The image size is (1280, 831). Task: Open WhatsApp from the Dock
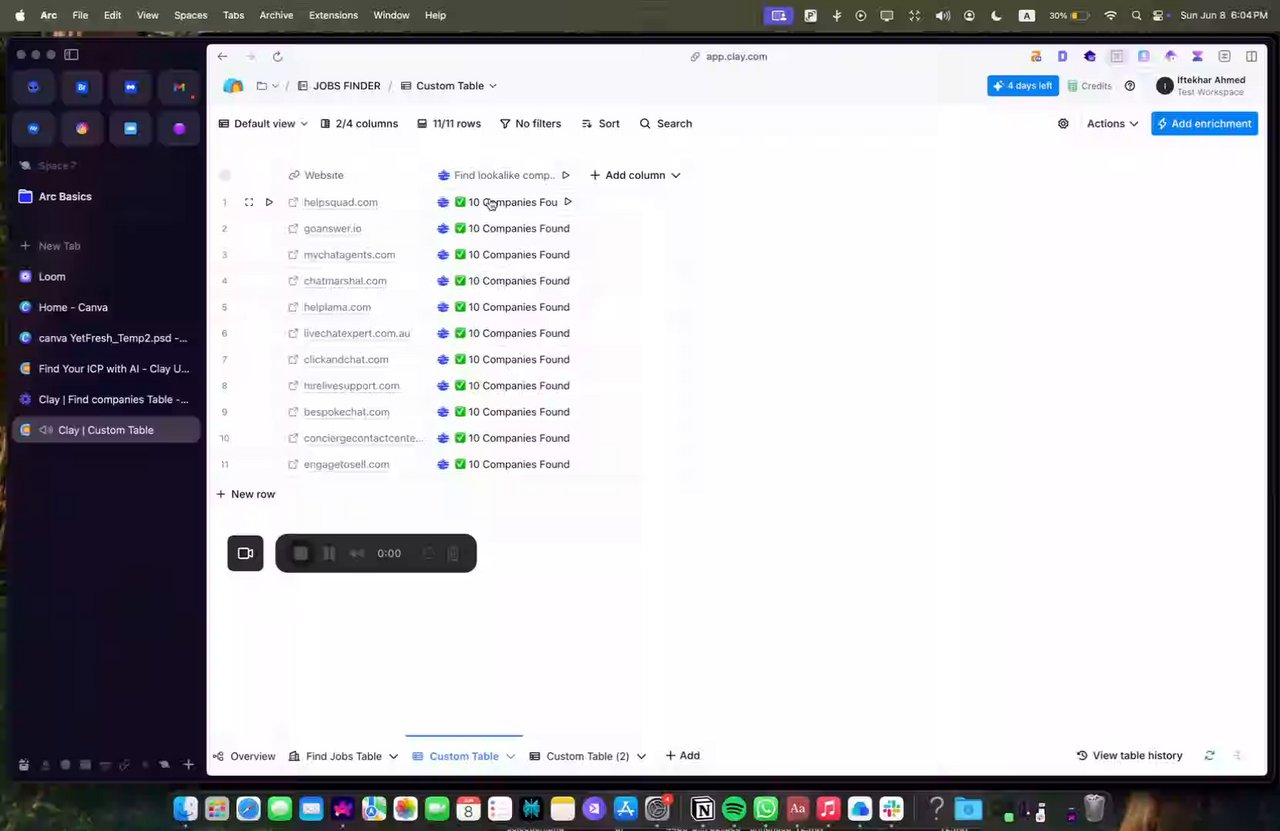tap(766, 808)
